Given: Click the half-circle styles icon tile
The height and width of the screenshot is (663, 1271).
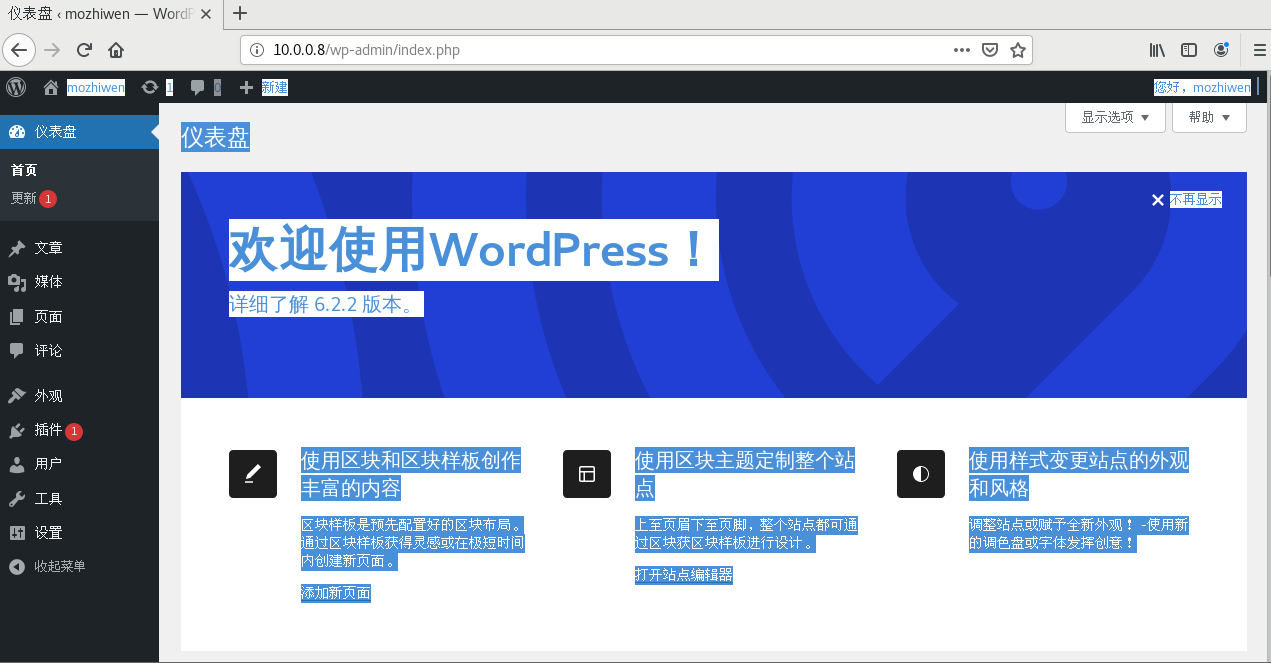Looking at the screenshot, I should [921, 474].
